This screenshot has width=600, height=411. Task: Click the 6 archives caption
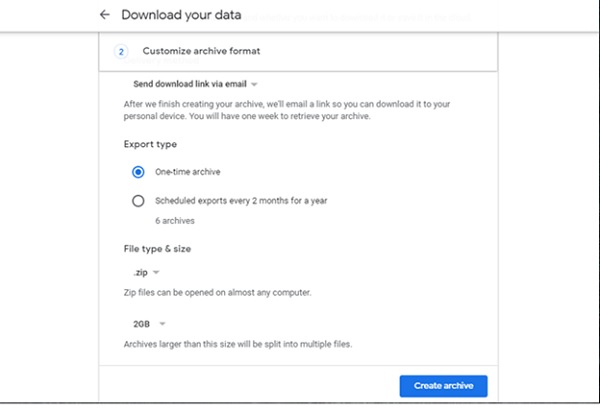(x=175, y=221)
